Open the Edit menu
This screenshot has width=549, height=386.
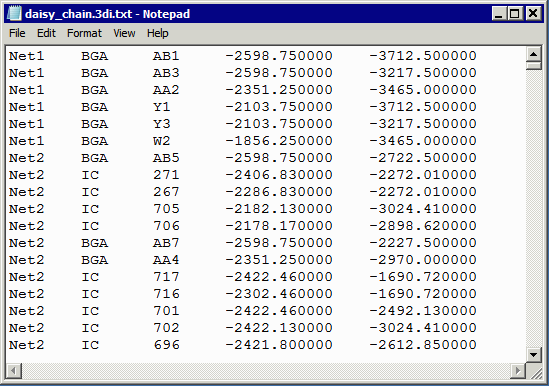point(46,33)
